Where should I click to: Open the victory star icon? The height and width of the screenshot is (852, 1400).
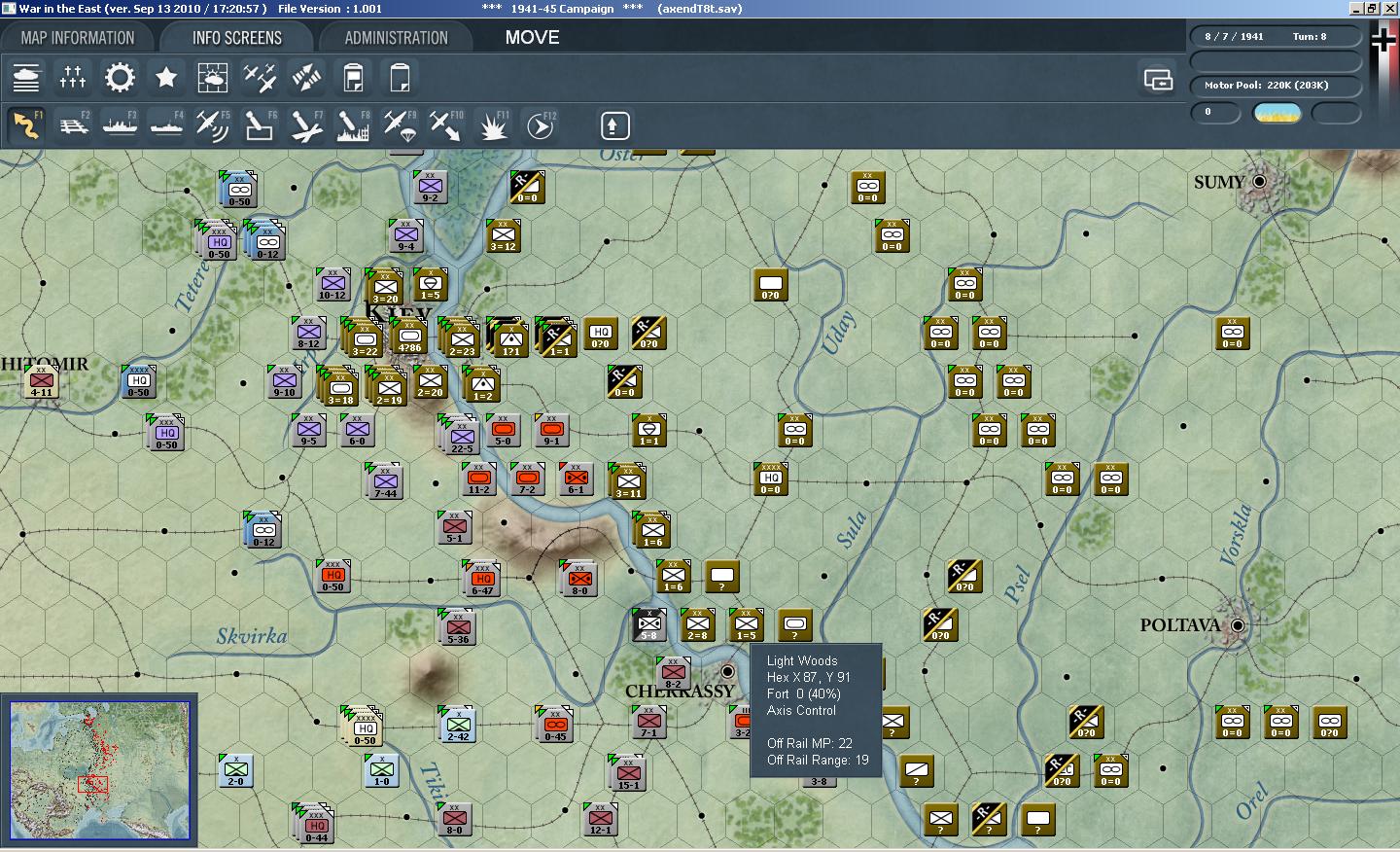(166, 78)
